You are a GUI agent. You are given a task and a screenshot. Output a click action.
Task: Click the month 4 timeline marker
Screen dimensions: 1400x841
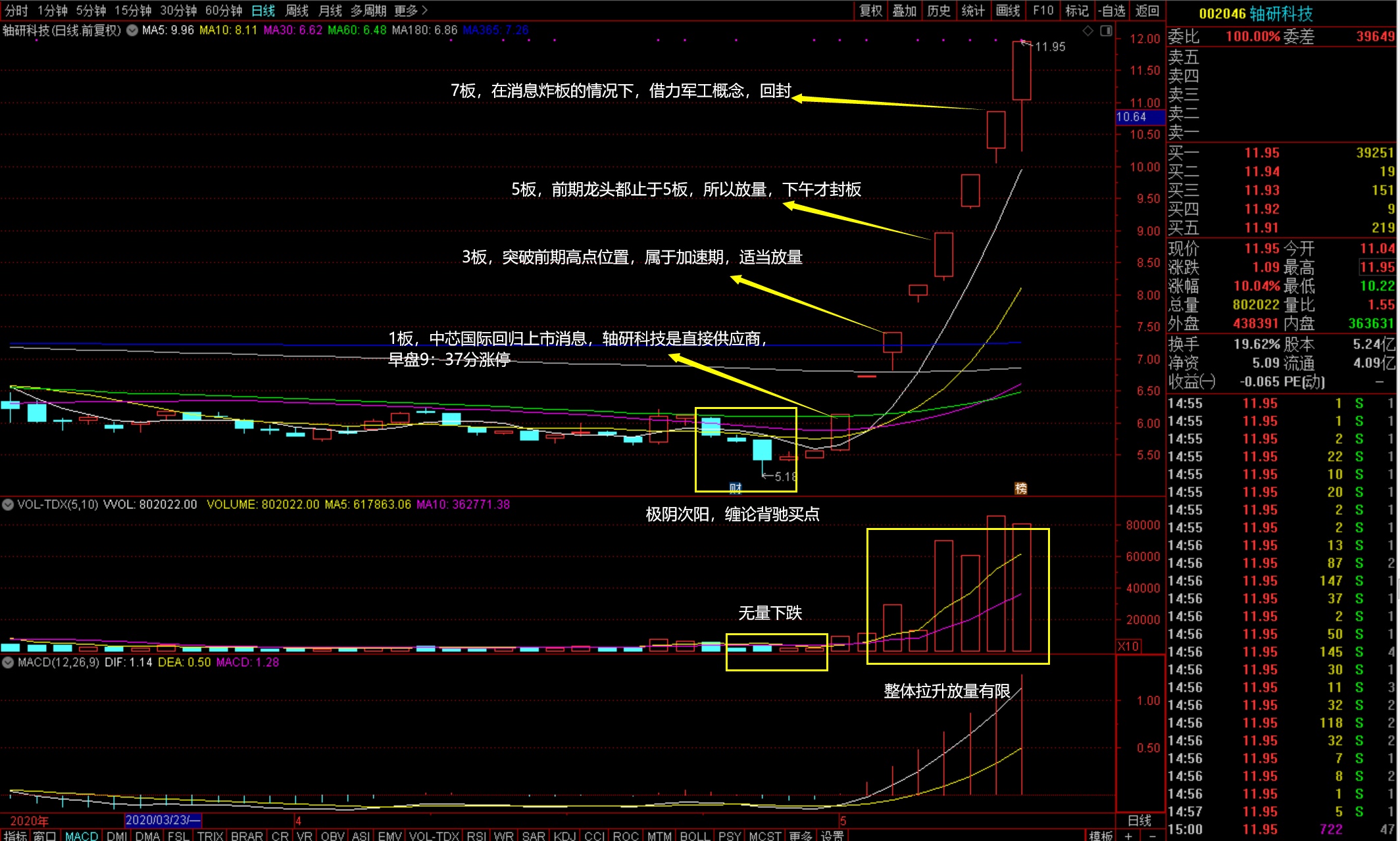tap(298, 820)
